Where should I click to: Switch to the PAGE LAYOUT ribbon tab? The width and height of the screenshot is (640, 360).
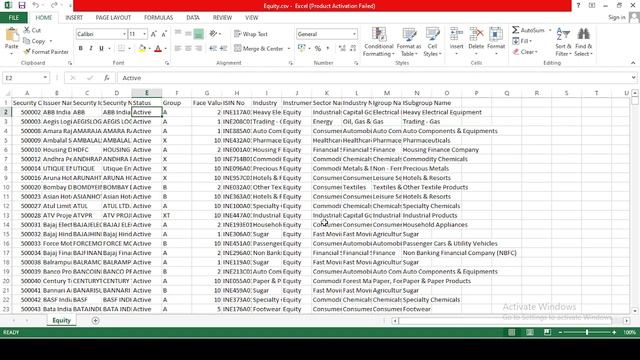pyautogui.click(x=113, y=18)
